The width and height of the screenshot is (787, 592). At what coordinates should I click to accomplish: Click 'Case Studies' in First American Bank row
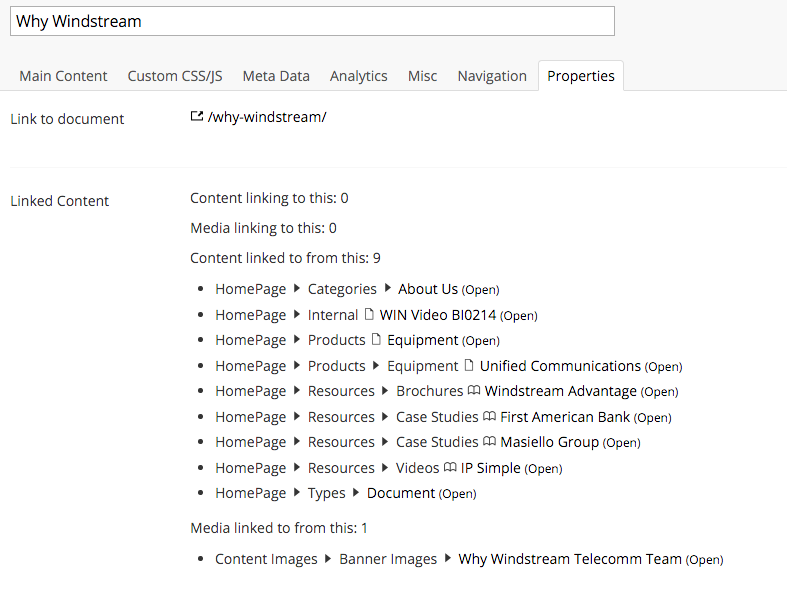437,417
